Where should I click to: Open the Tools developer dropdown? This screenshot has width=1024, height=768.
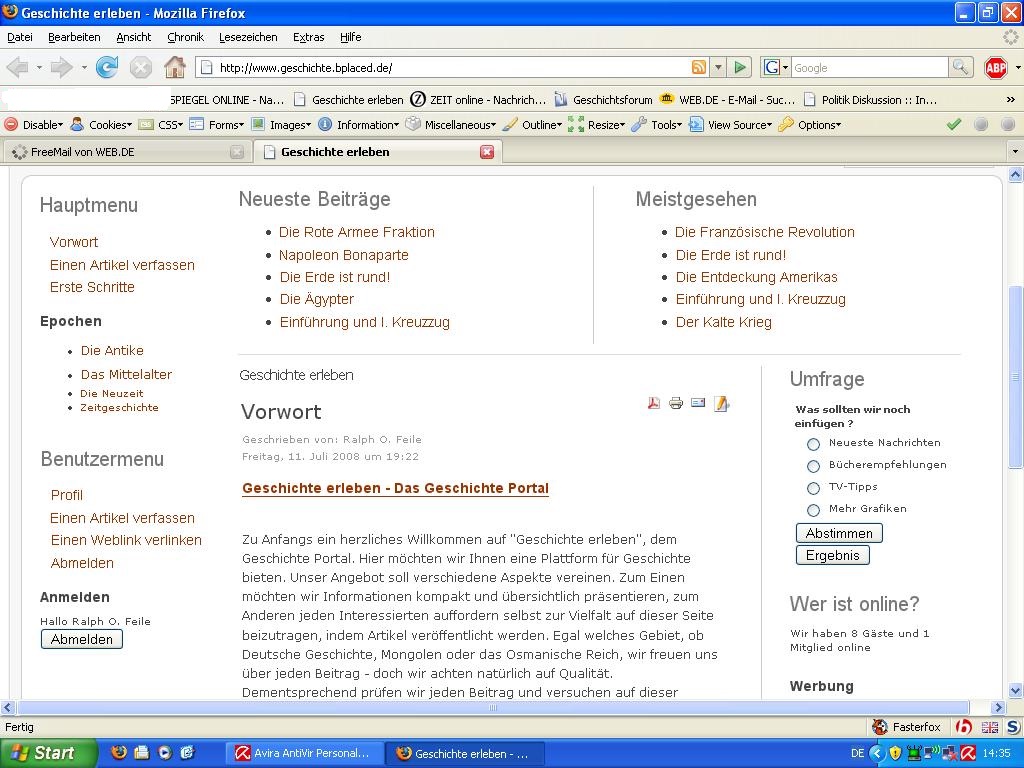pos(657,125)
